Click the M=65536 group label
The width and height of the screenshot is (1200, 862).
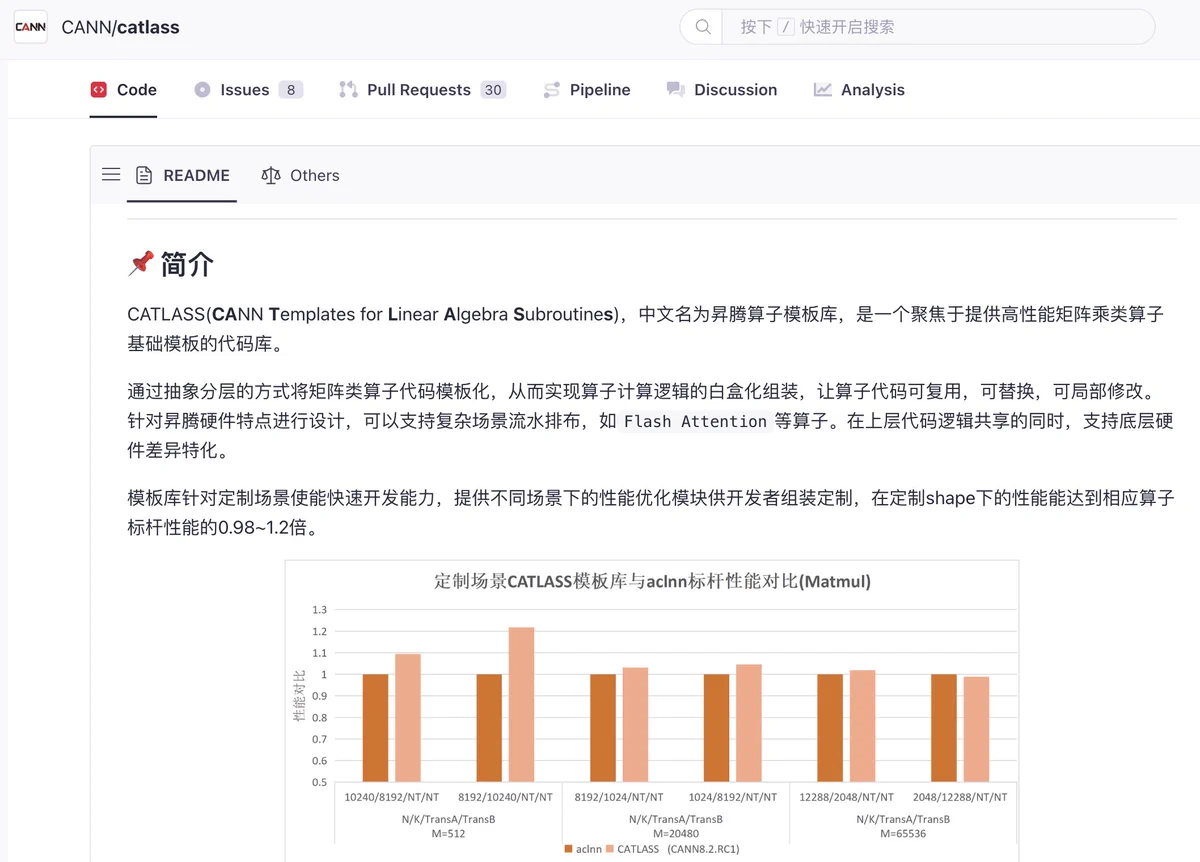pos(903,833)
